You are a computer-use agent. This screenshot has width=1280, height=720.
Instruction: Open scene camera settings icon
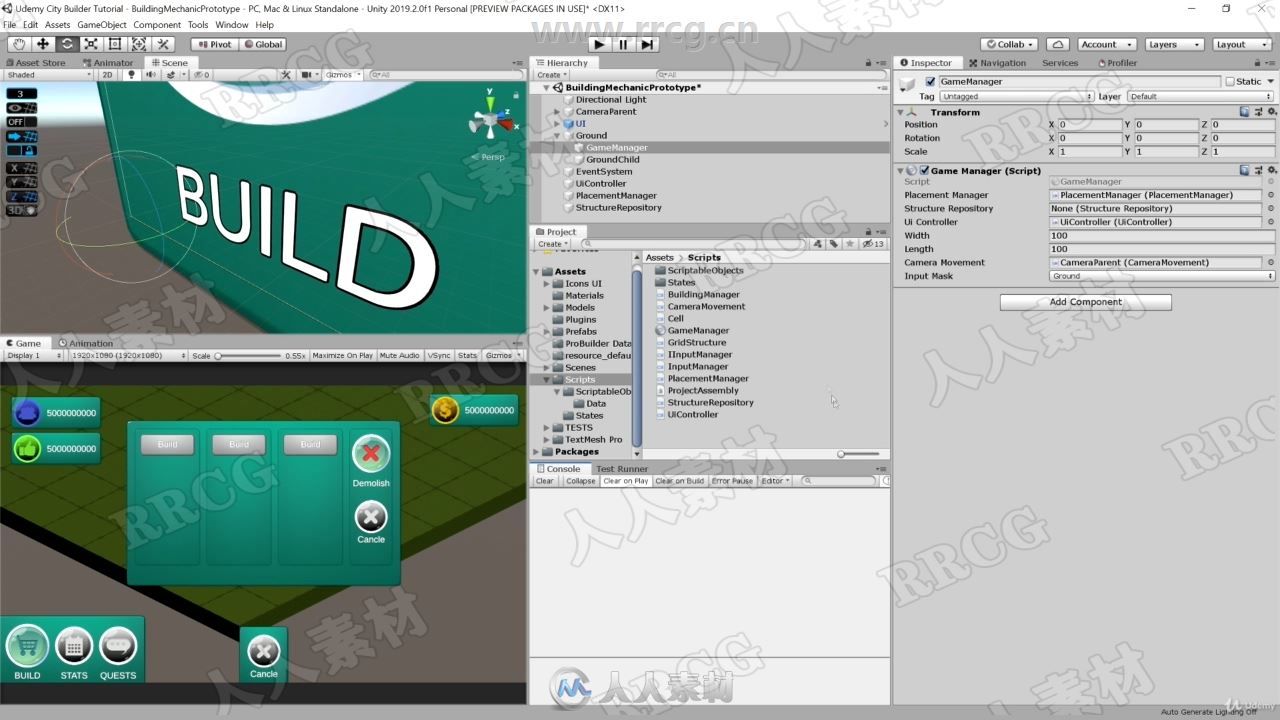309,75
